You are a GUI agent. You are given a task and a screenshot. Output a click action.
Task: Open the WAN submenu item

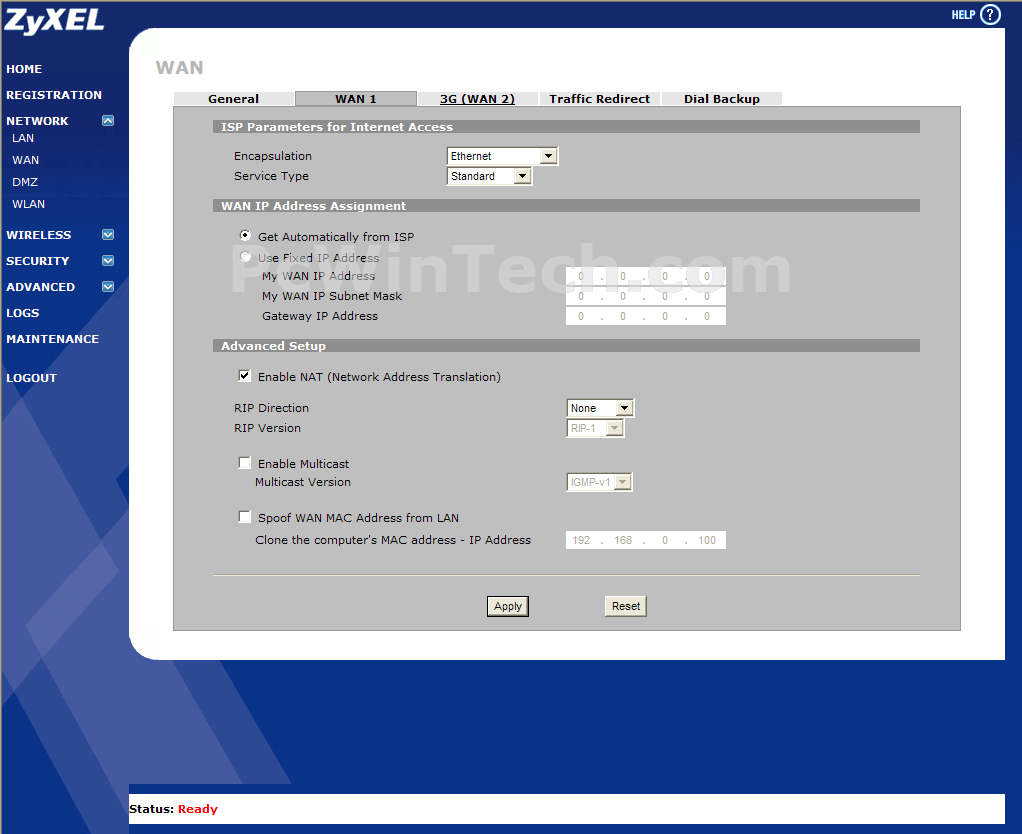point(25,160)
